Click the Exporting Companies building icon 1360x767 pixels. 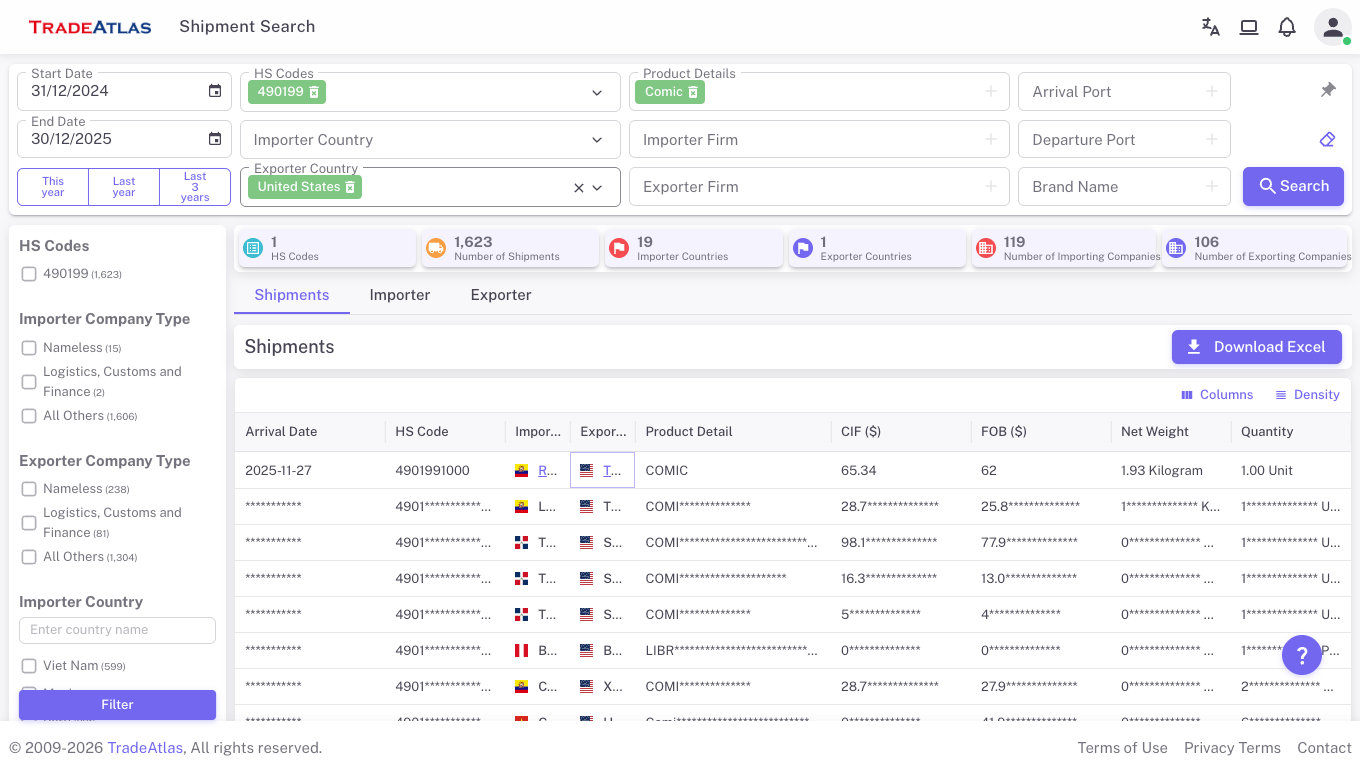1176,248
